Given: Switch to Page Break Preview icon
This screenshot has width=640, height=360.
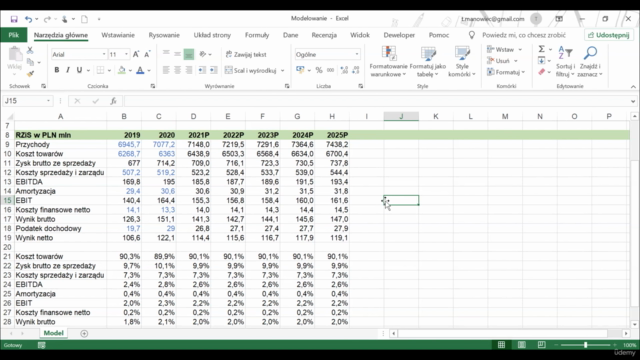Looking at the screenshot, I should 541,345.
